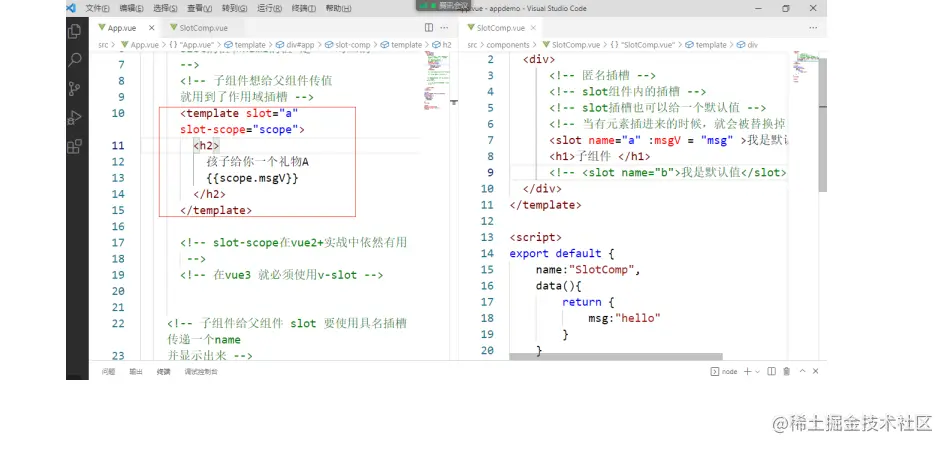
Task: Open the 转到(G) menu
Action: 235,8
